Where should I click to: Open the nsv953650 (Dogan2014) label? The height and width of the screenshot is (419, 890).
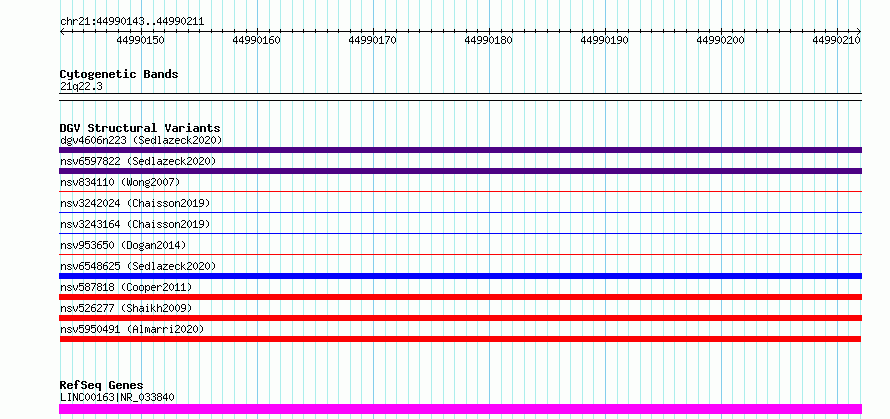123,245
